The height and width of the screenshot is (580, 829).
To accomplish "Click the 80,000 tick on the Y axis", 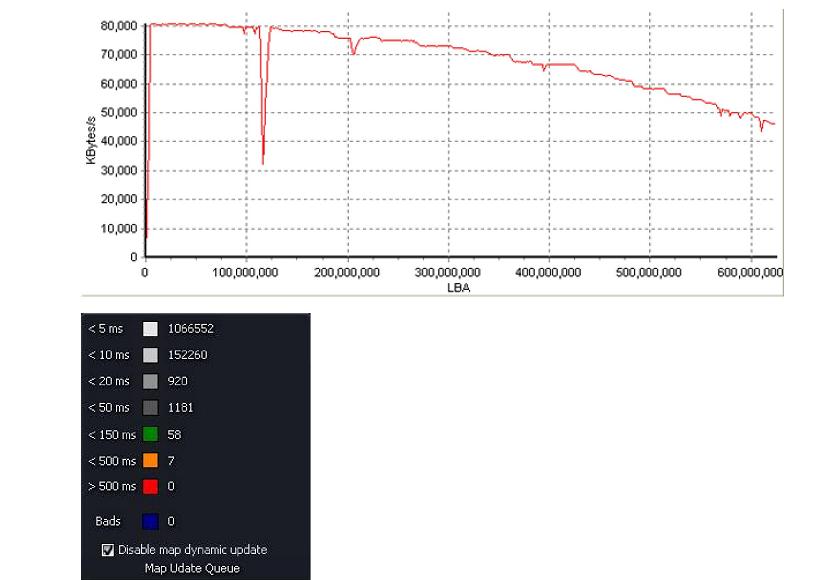I will coord(118,25).
